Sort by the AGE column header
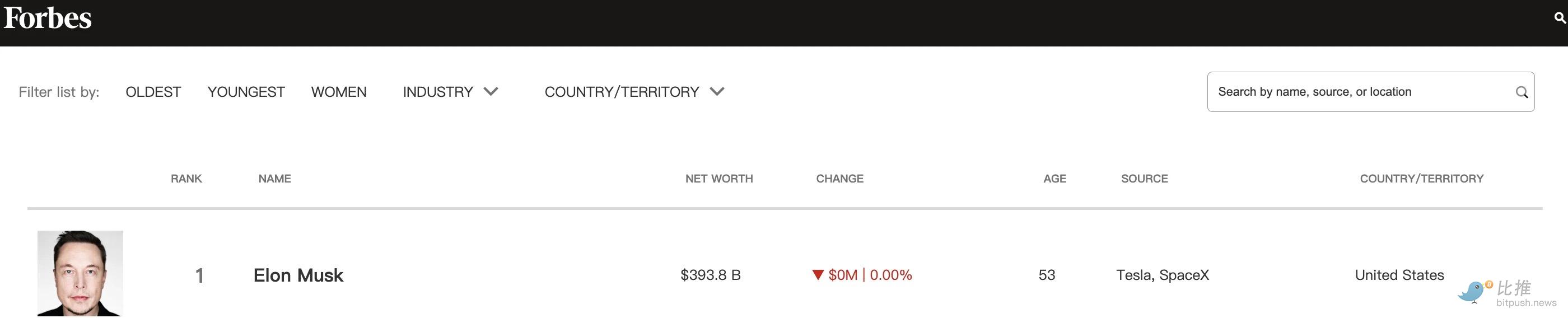 coord(1054,179)
